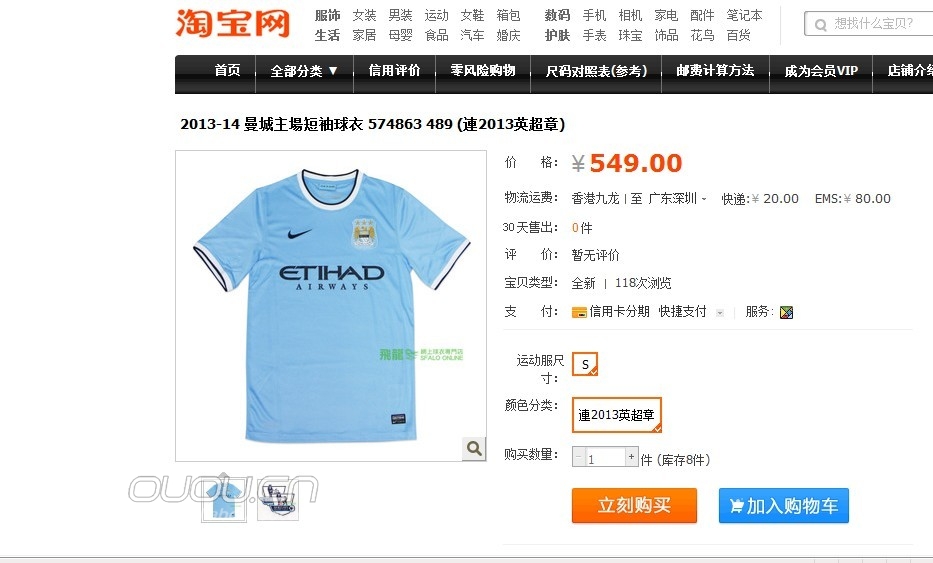Expand the payment methods dropdown arrow

[x=720, y=312]
